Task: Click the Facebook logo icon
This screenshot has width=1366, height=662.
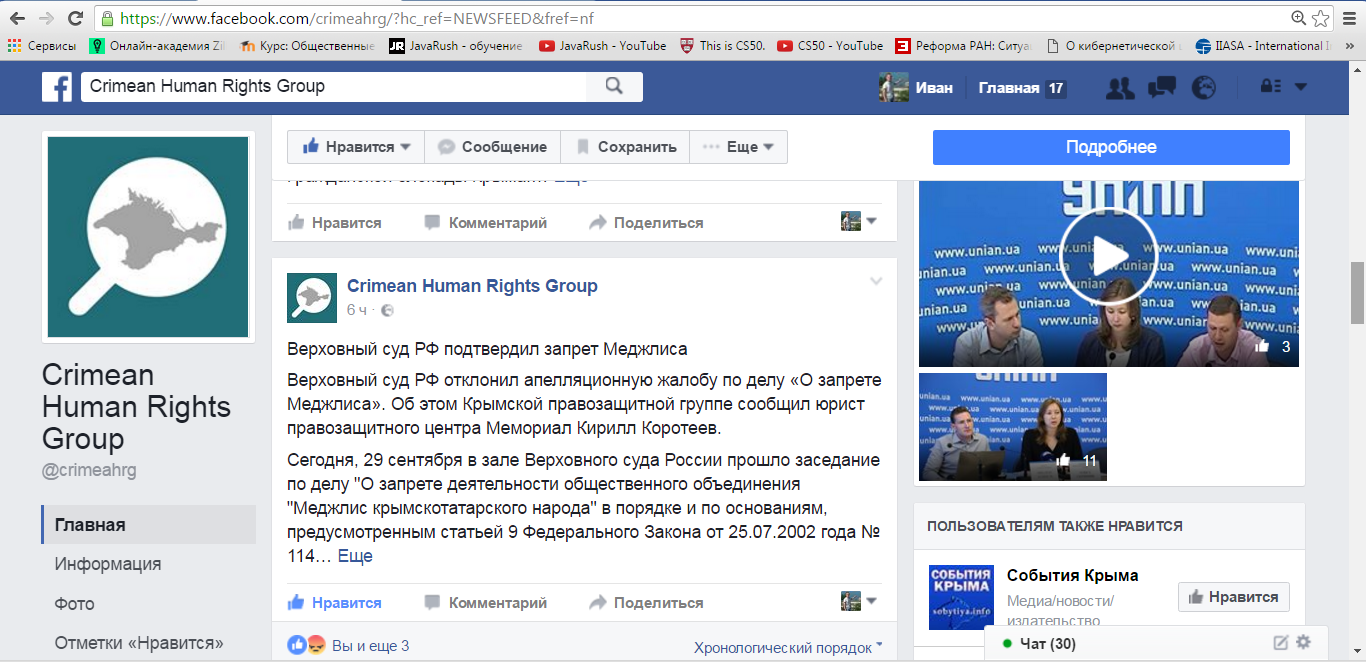Action: (x=57, y=87)
